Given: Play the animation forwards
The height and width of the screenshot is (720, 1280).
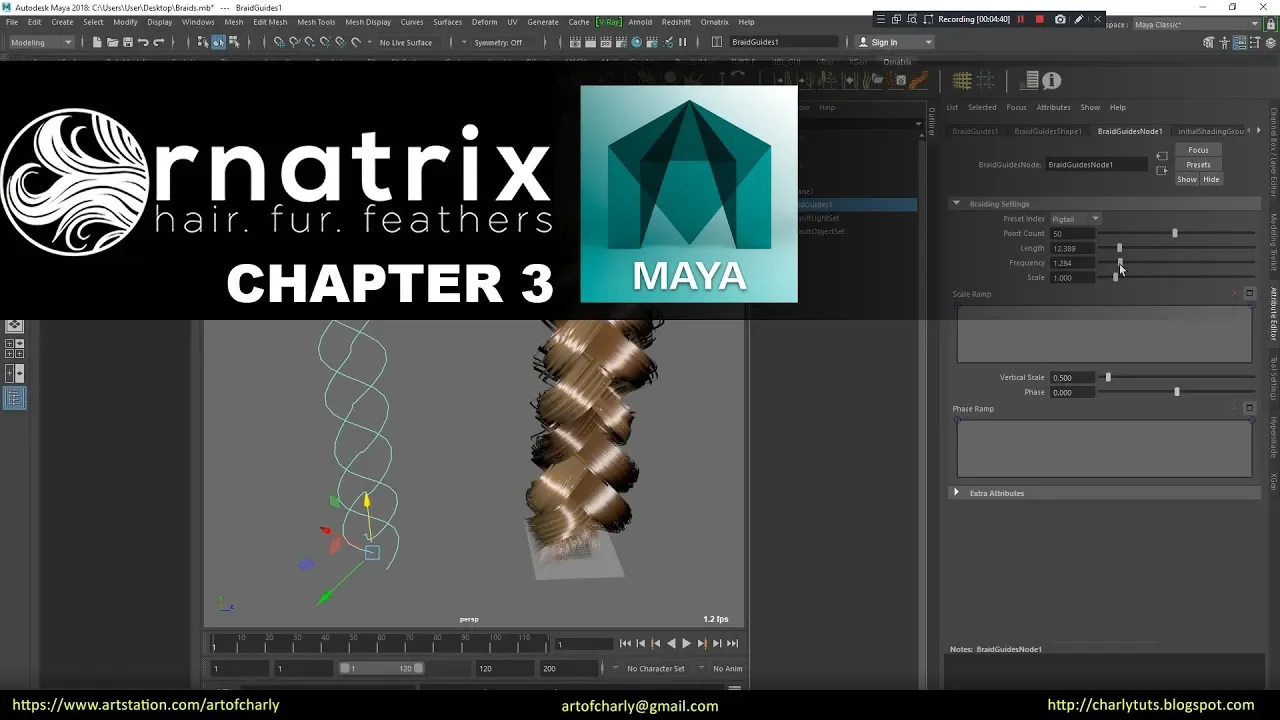Looking at the screenshot, I should tap(686, 643).
